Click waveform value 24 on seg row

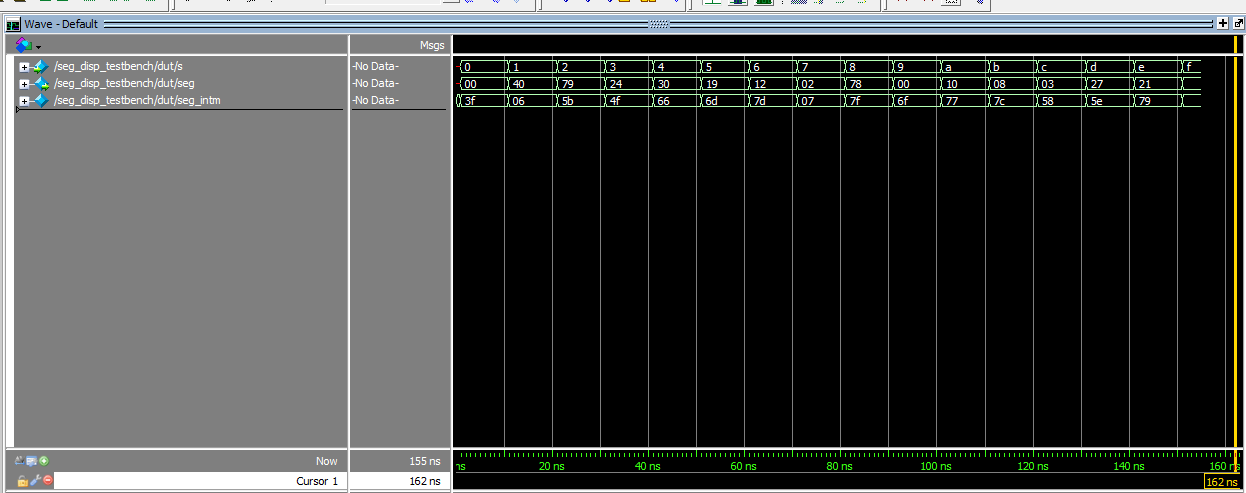[614, 84]
